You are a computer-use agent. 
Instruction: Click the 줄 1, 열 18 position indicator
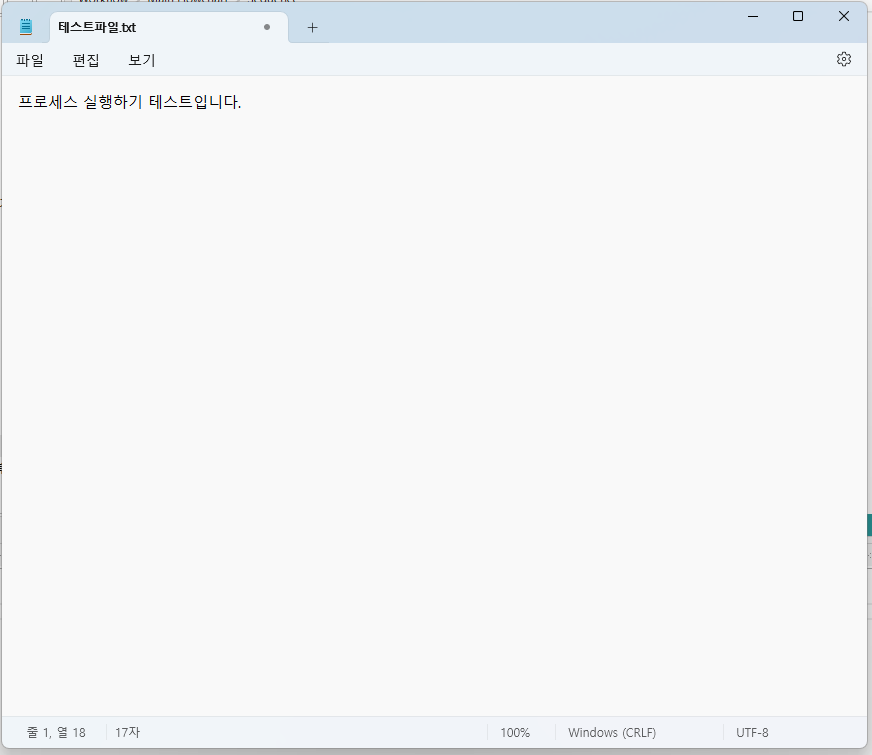(56, 733)
